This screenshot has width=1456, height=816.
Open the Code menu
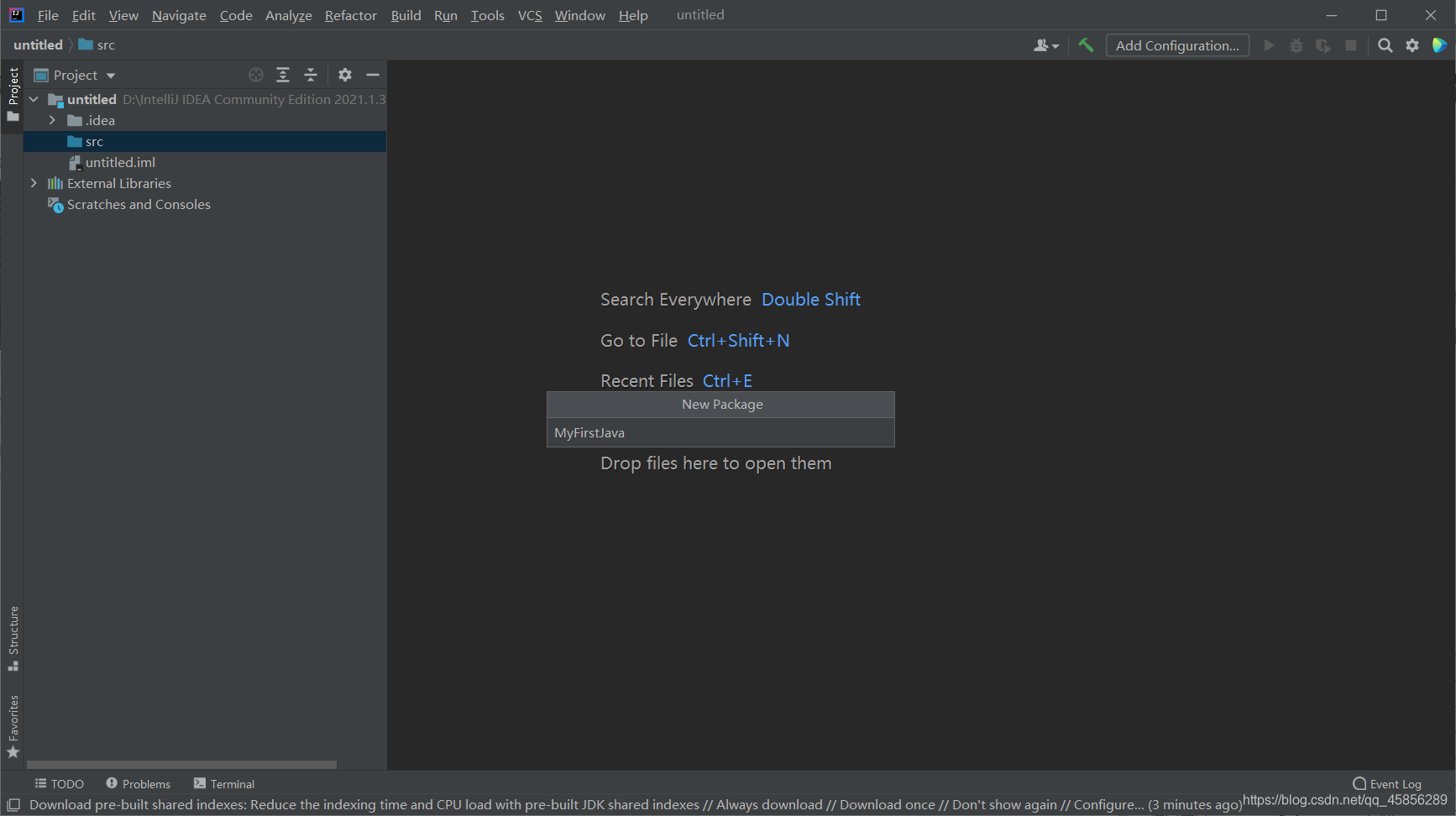(236, 15)
